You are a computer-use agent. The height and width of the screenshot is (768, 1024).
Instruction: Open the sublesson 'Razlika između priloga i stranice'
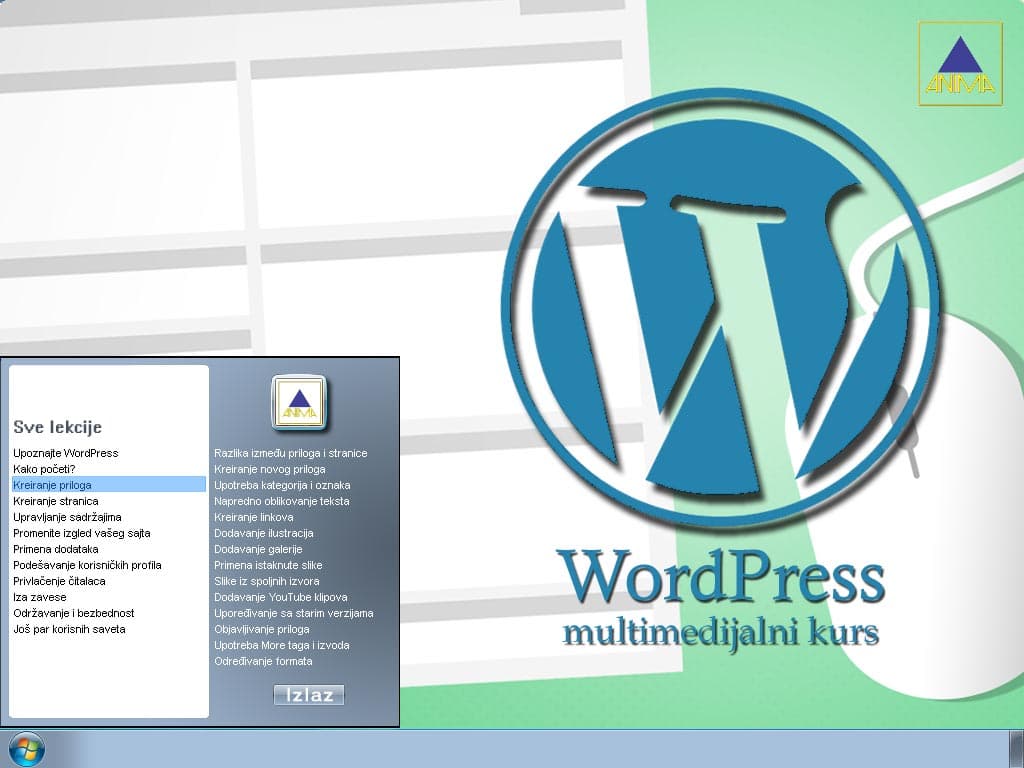(289, 452)
